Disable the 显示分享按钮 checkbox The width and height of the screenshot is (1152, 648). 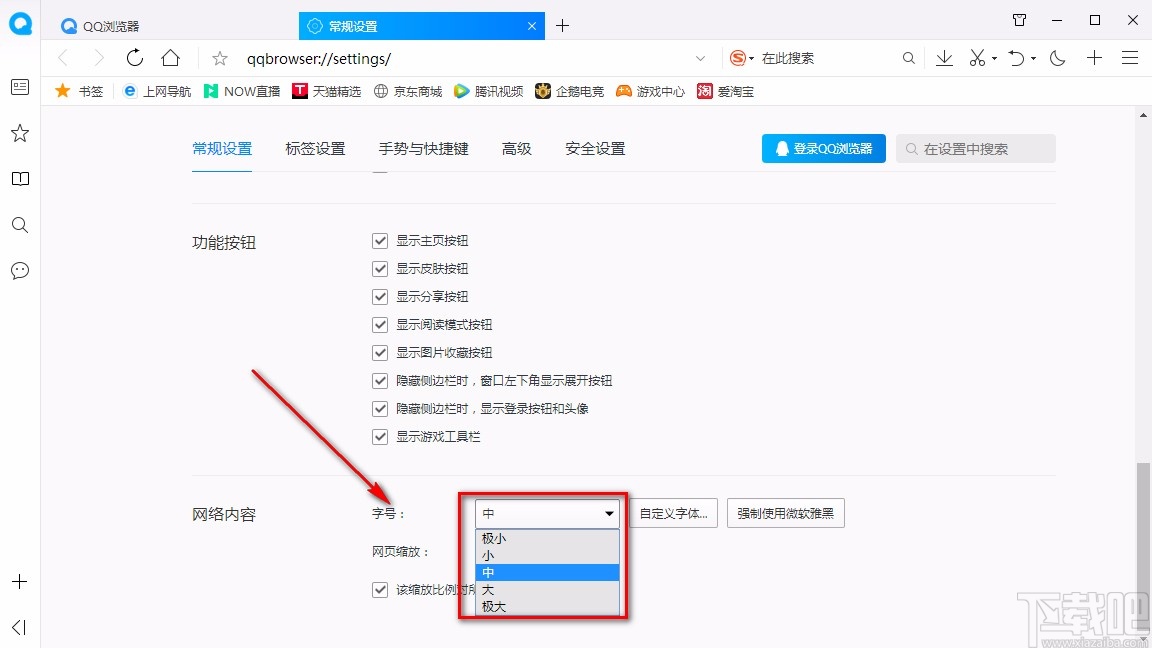[380, 296]
